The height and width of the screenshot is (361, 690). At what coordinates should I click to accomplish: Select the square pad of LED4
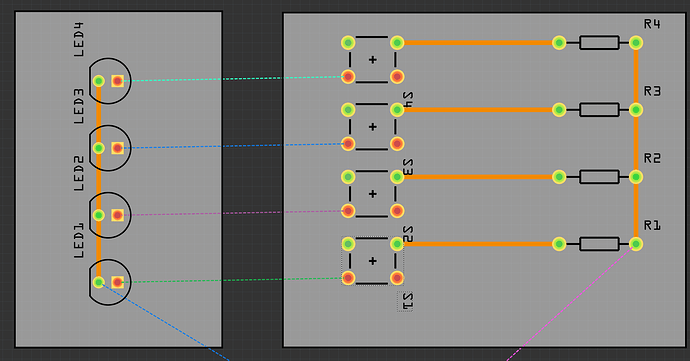click(x=117, y=81)
